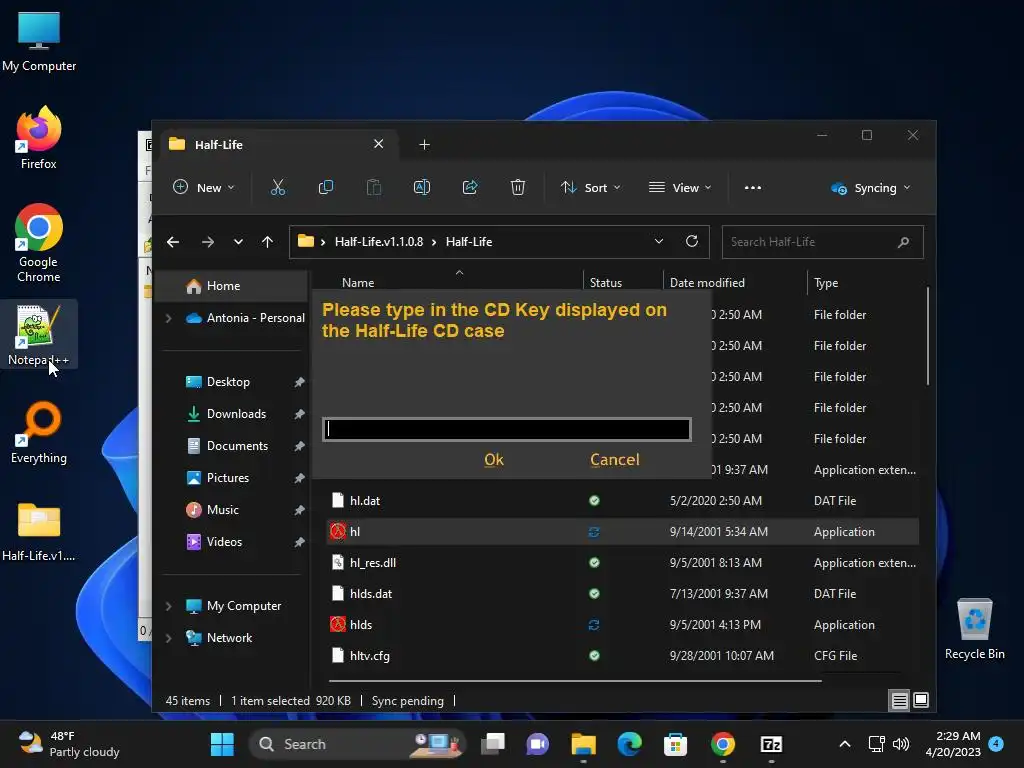1024x768 pixels.
Task: Select Google Chrome desktop icon
Action: (x=39, y=244)
